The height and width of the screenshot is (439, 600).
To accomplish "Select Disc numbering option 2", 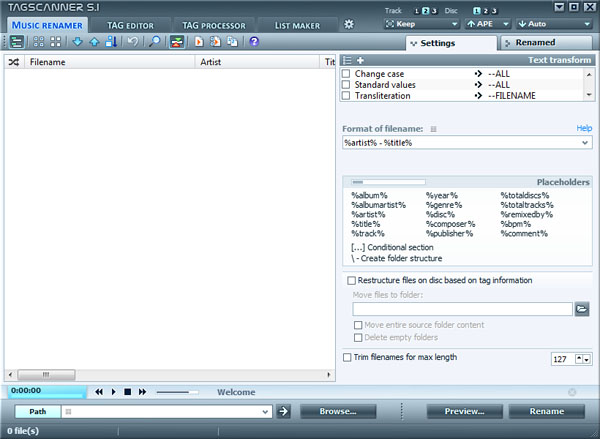I will pyautogui.click(x=486, y=11).
